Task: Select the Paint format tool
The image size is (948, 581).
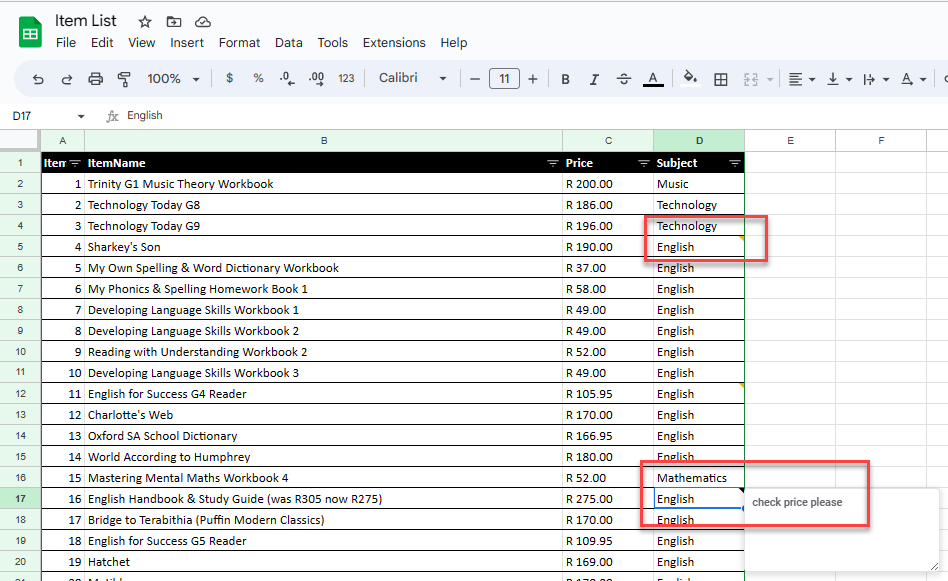Action: (122, 78)
